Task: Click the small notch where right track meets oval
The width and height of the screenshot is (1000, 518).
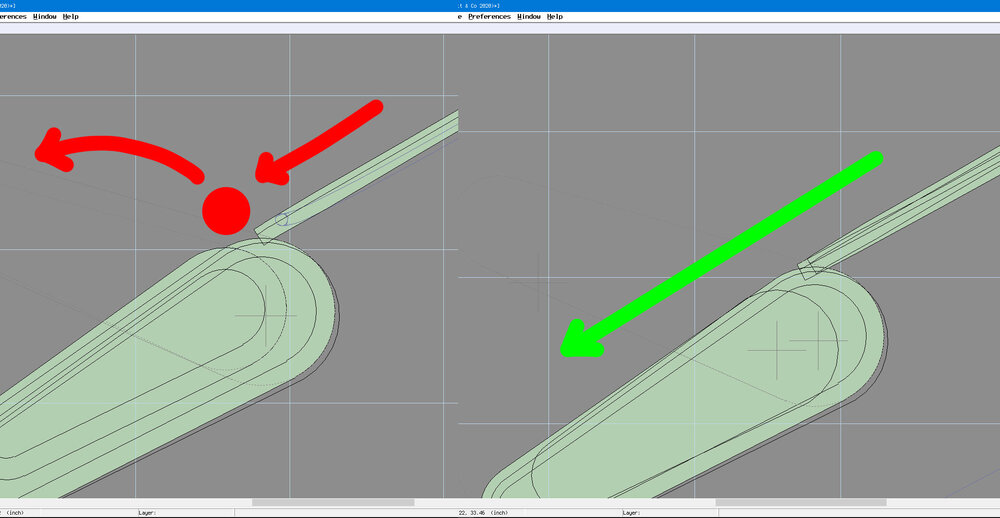Action: pyautogui.click(x=806, y=269)
